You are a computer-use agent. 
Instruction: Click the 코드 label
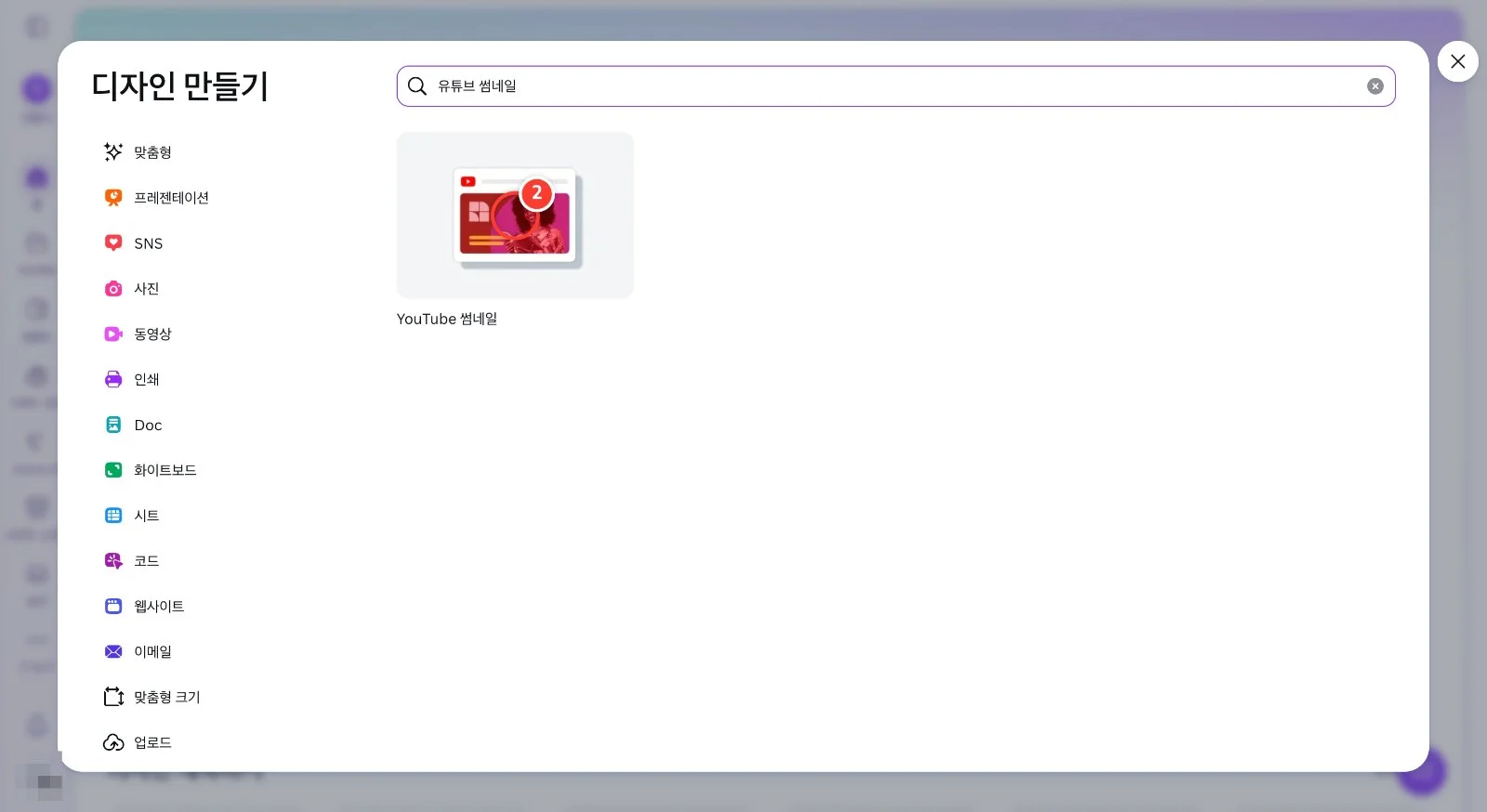(147, 560)
